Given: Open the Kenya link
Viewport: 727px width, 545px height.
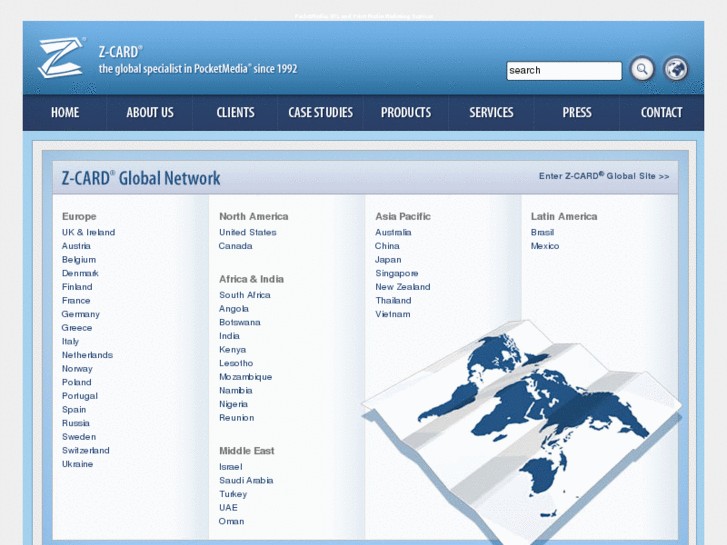Looking at the screenshot, I should coord(232,350).
